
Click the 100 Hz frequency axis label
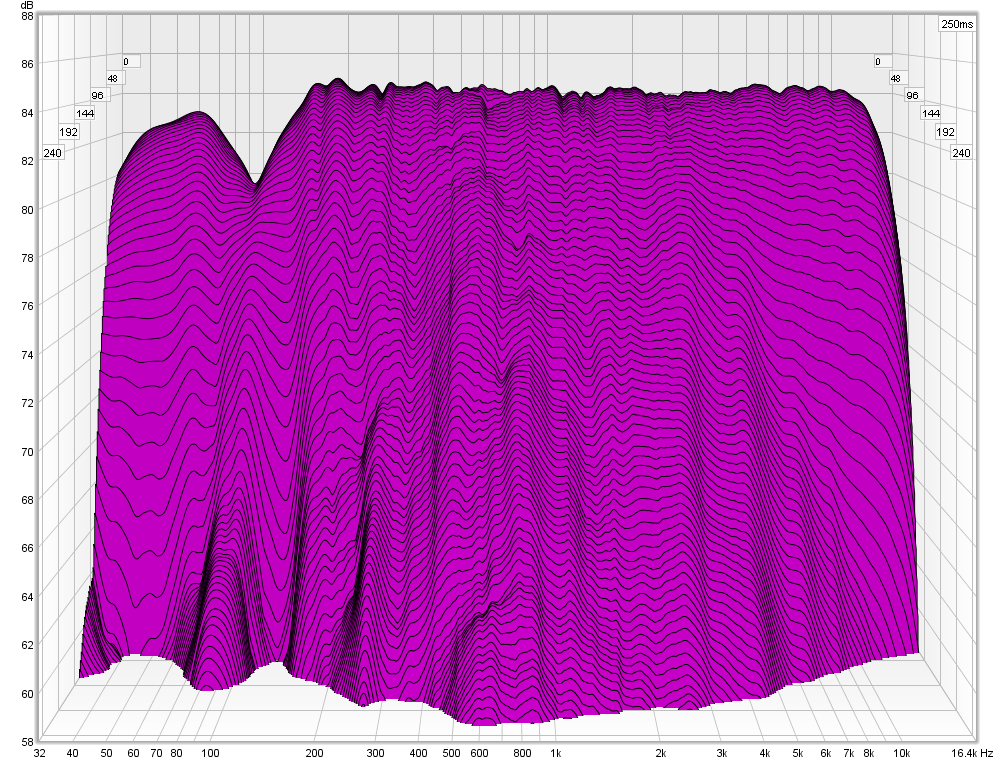[210, 753]
